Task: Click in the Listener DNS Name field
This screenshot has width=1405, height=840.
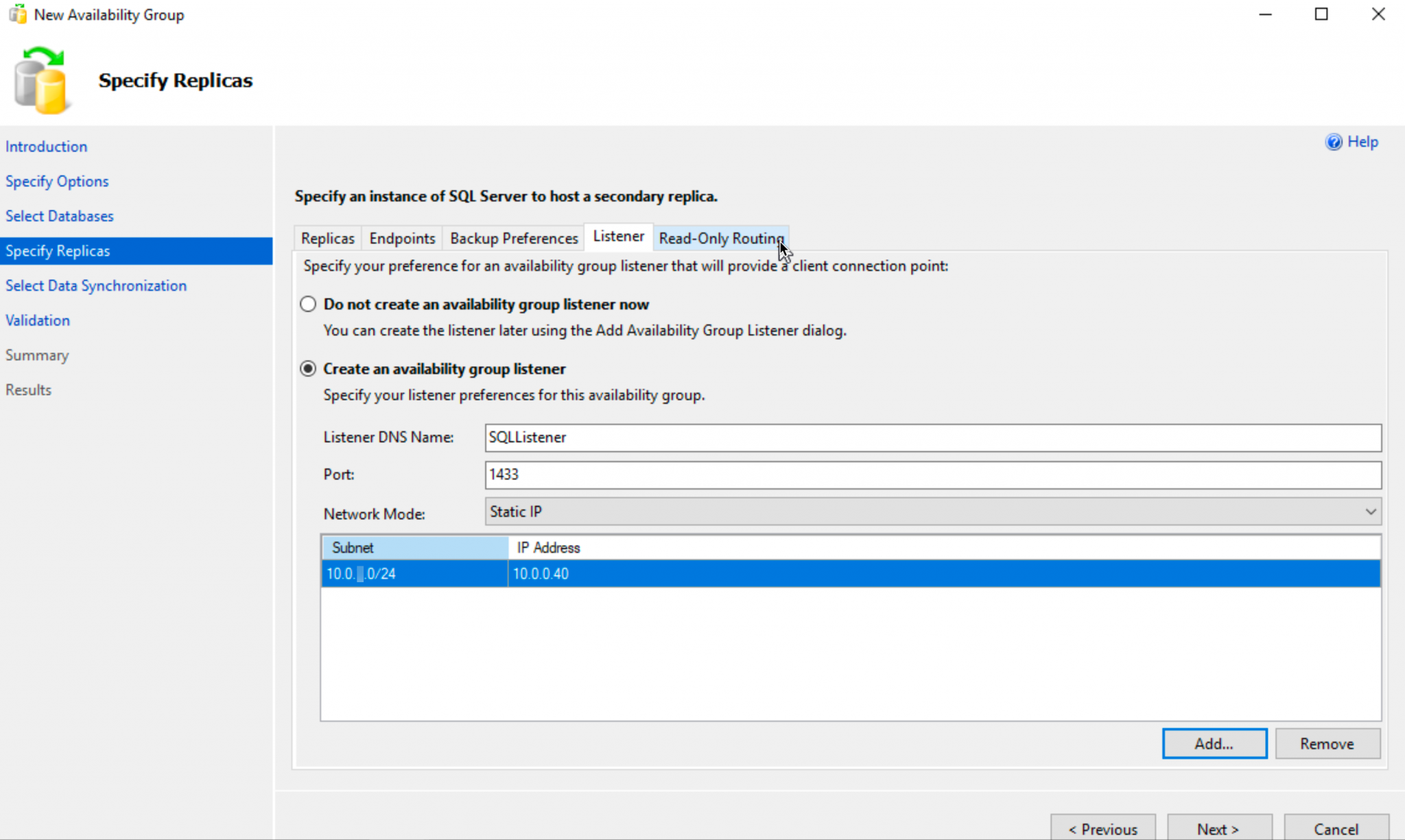Action: click(932, 437)
